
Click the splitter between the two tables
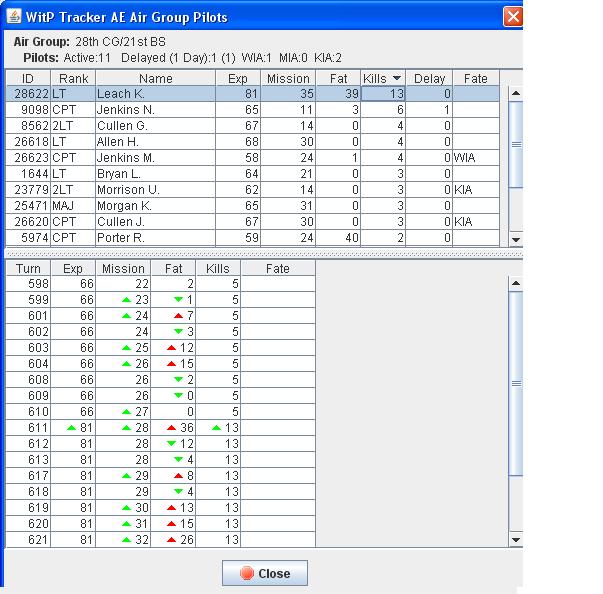click(x=263, y=254)
